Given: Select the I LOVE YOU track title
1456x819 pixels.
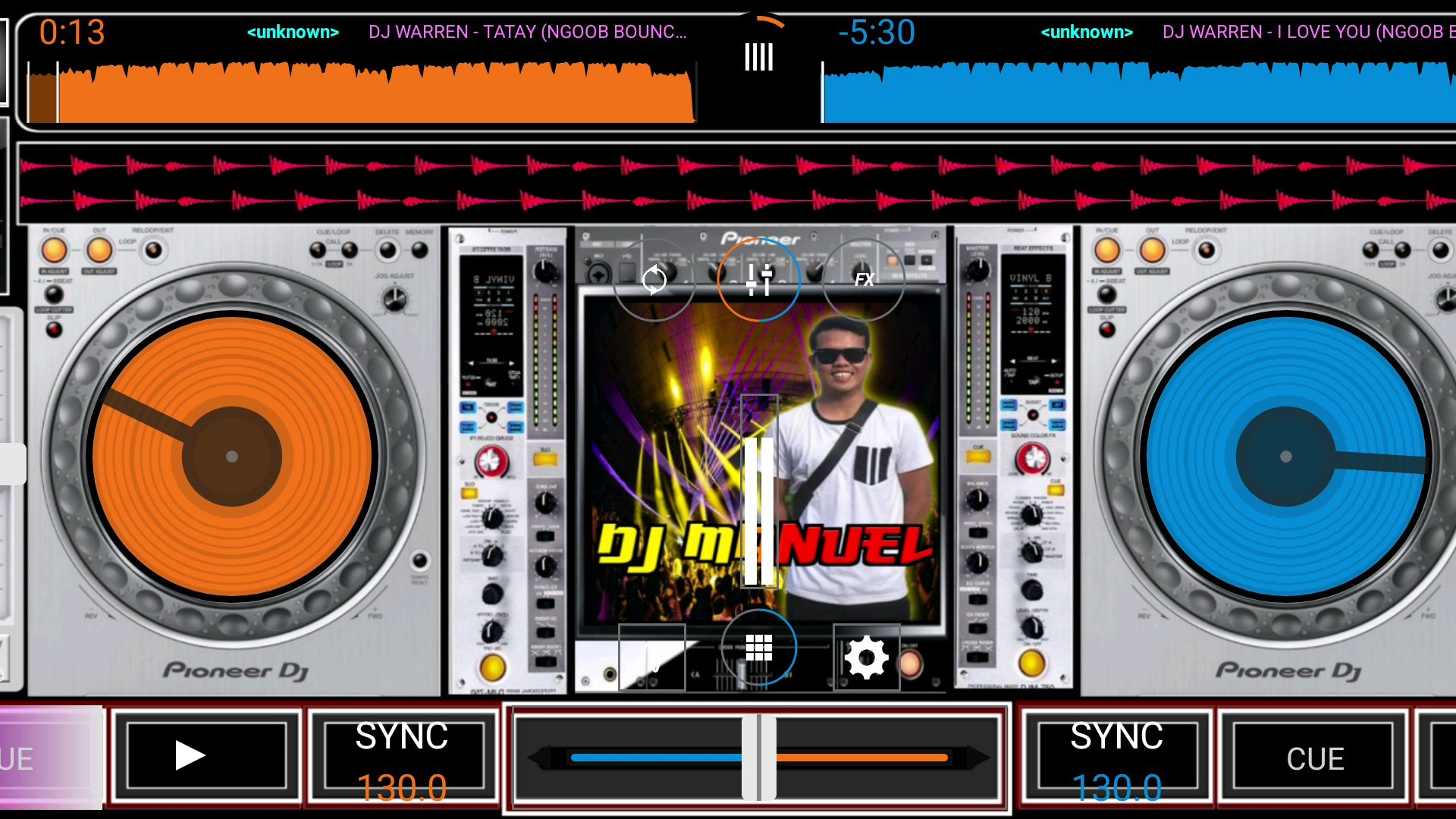Looking at the screenshot, I should (x=1309, y=32).
